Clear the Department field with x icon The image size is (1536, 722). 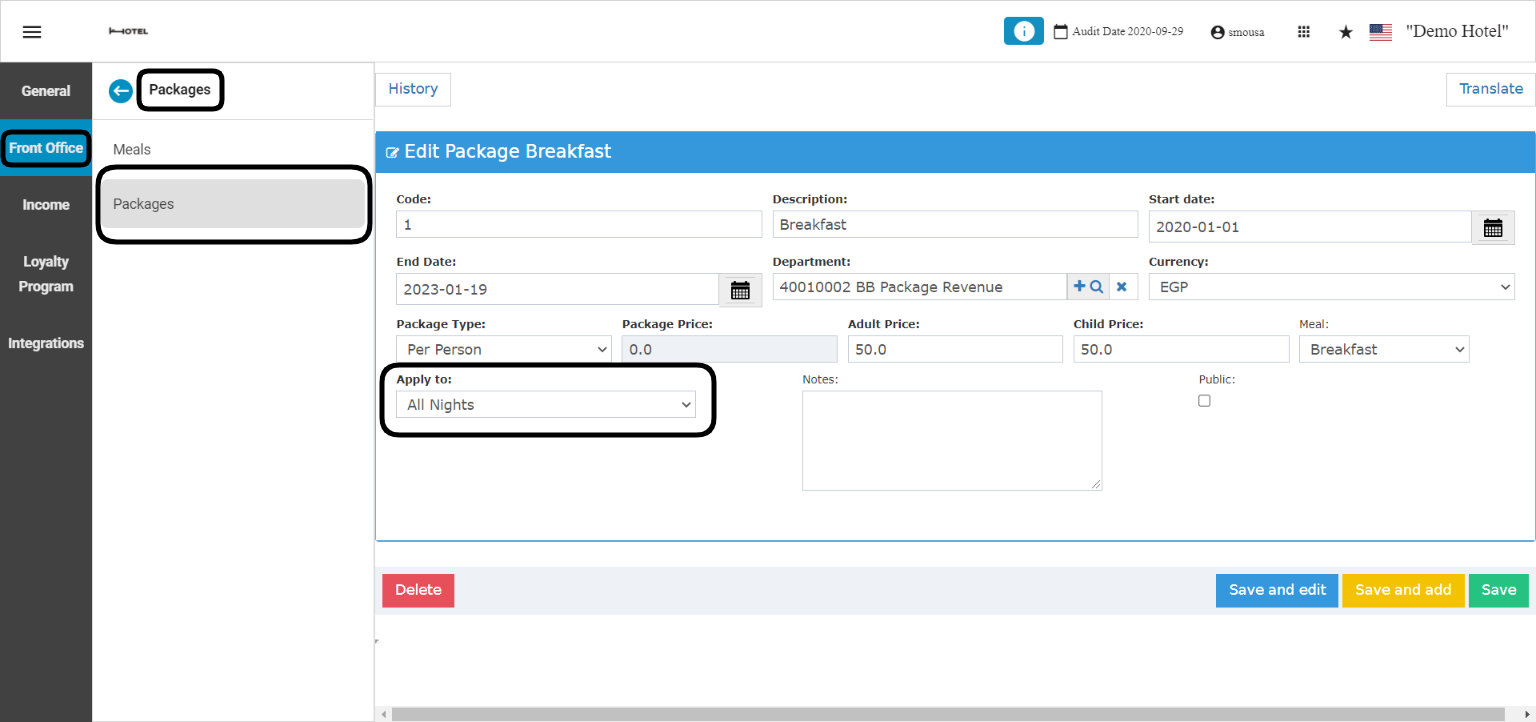point(1121,287)
